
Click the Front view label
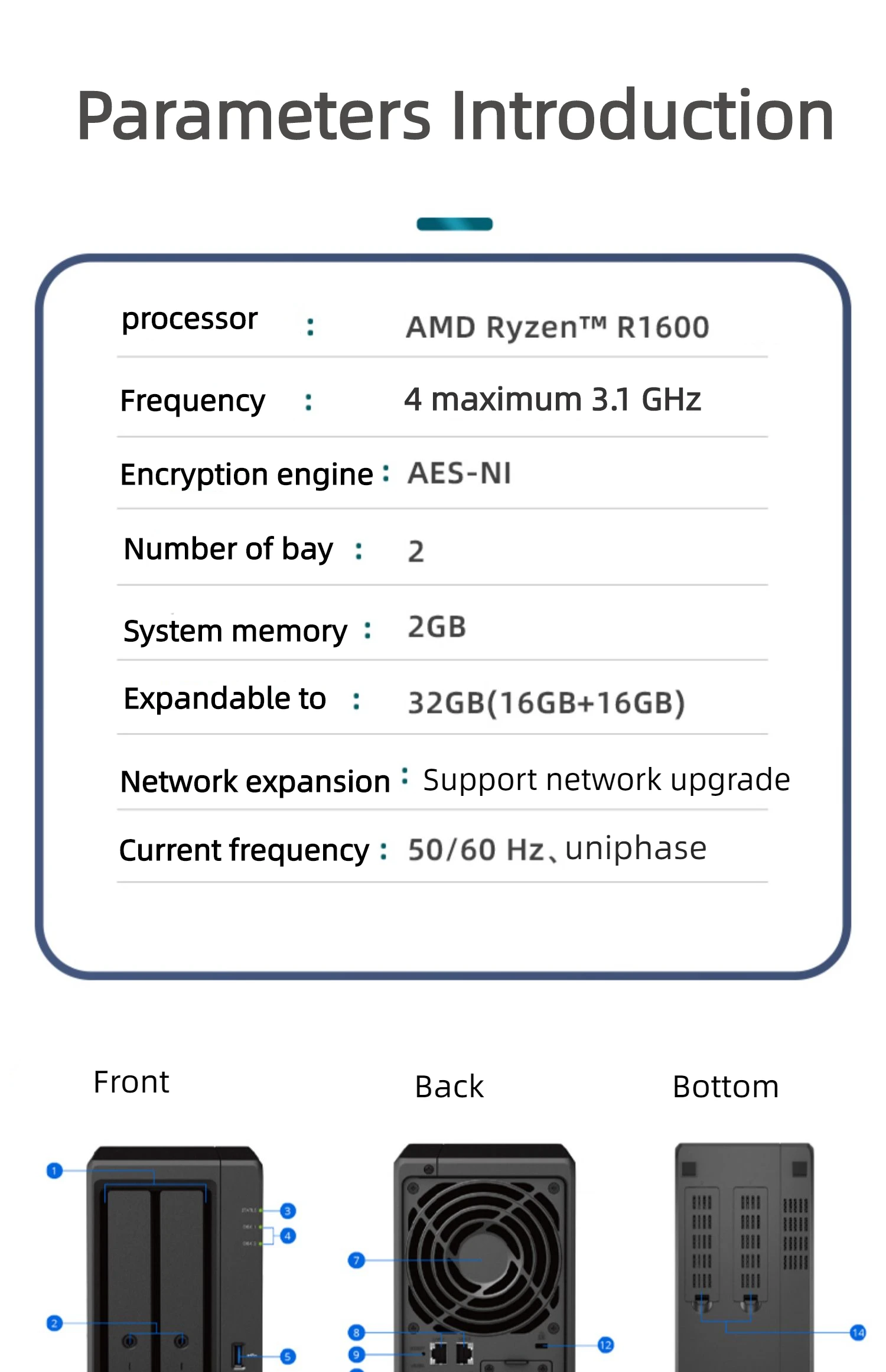(x=131, y=1082)
